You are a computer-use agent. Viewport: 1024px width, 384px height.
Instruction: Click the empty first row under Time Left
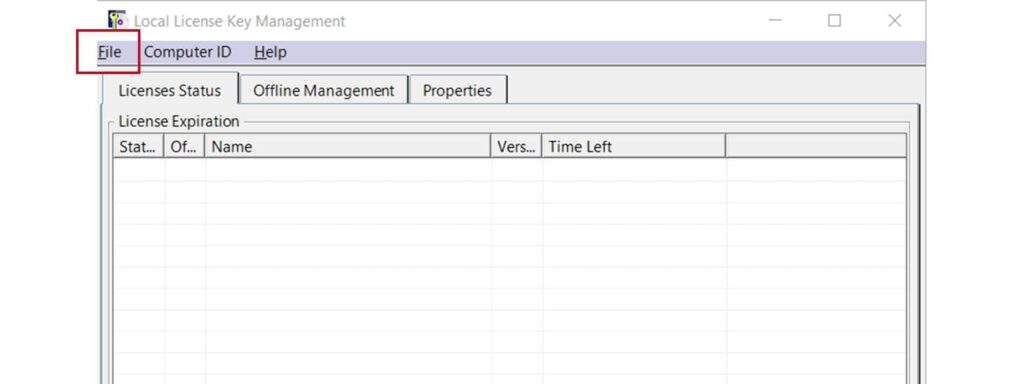pyautogui.click(x=634, y=170)
